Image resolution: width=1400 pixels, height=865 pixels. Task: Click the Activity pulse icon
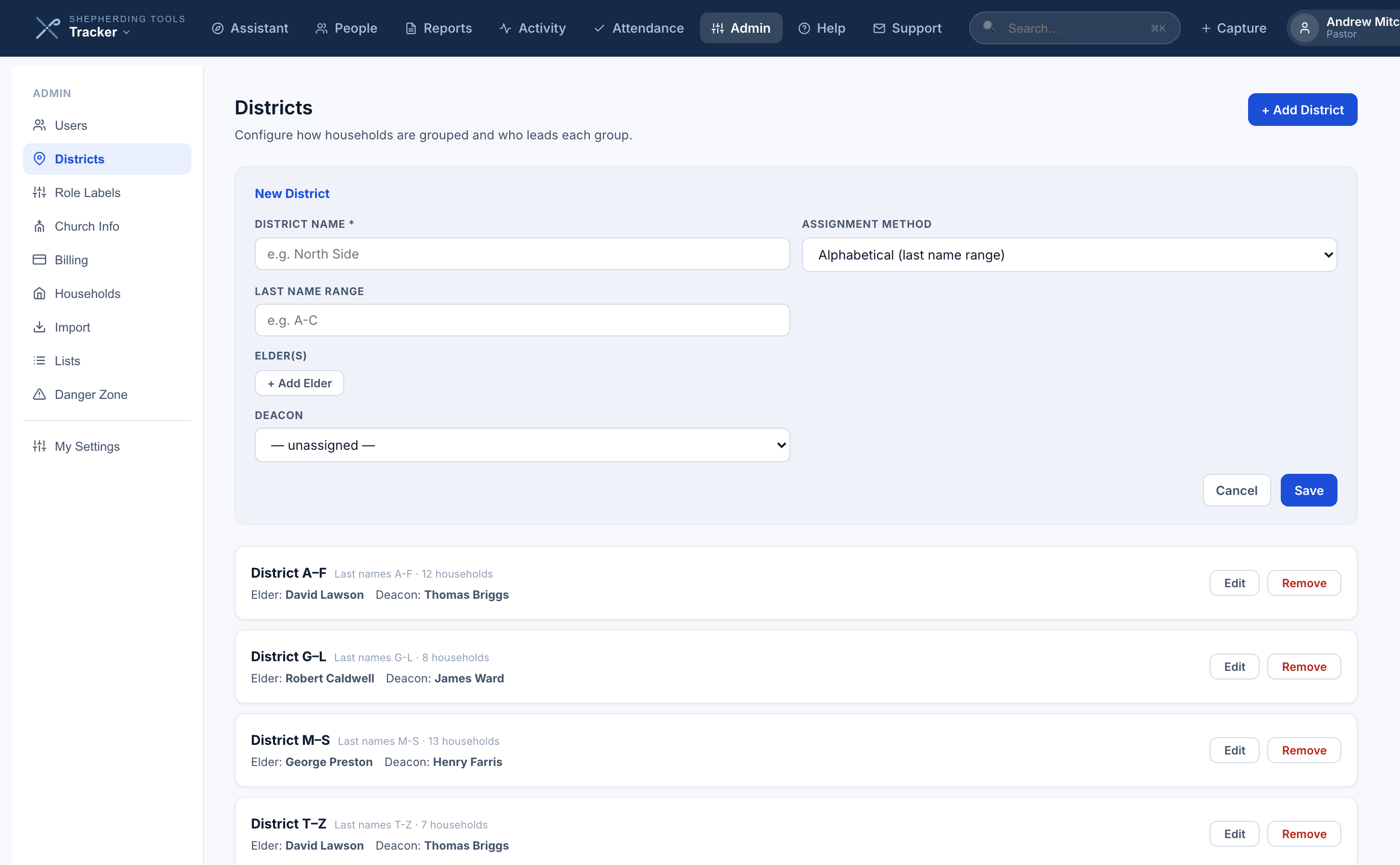tap(505, 28)
